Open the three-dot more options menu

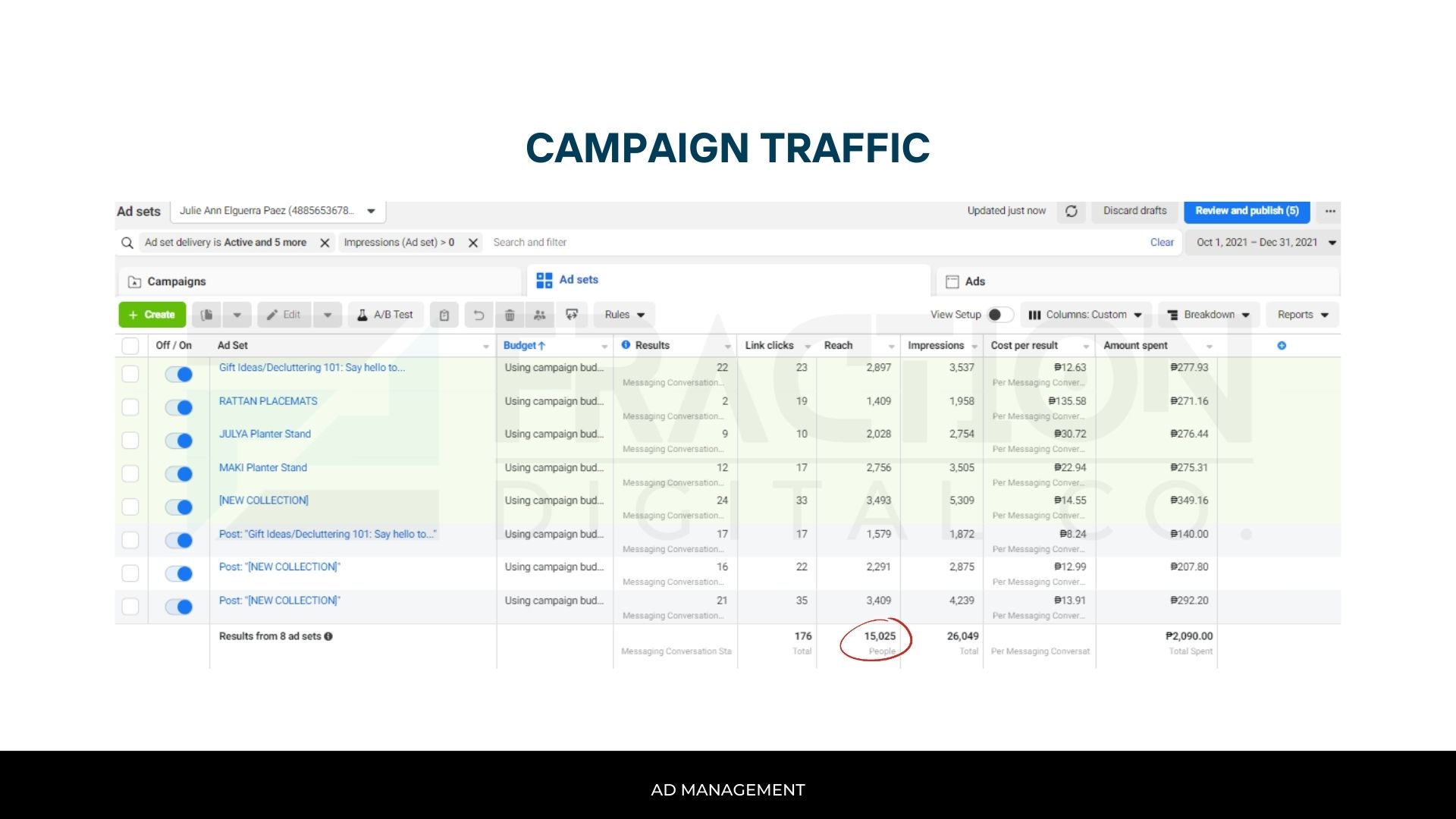point(1330,212)
